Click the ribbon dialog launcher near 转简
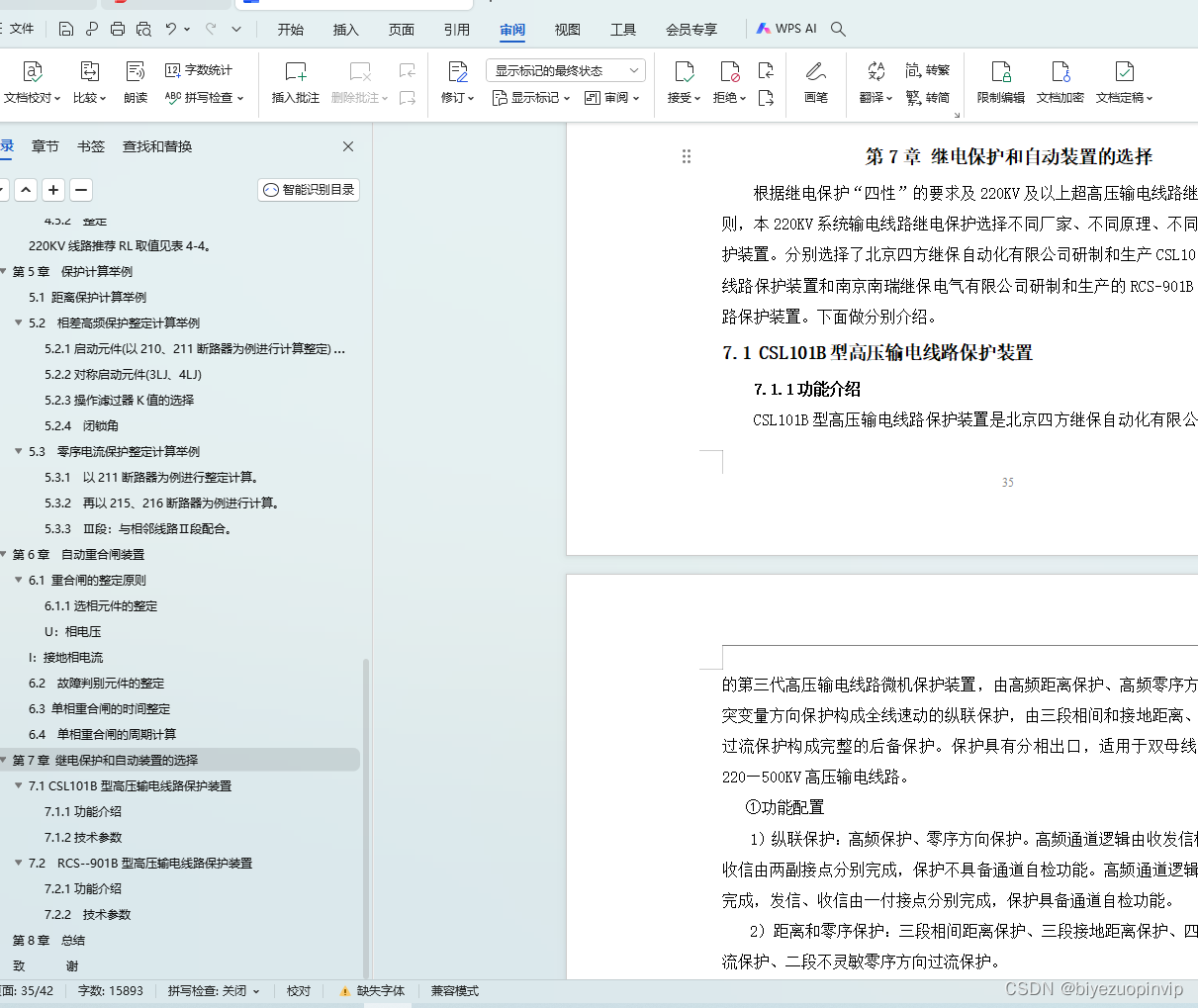The width and height of the screenshot is (1198, 1008). pos(957,116)
